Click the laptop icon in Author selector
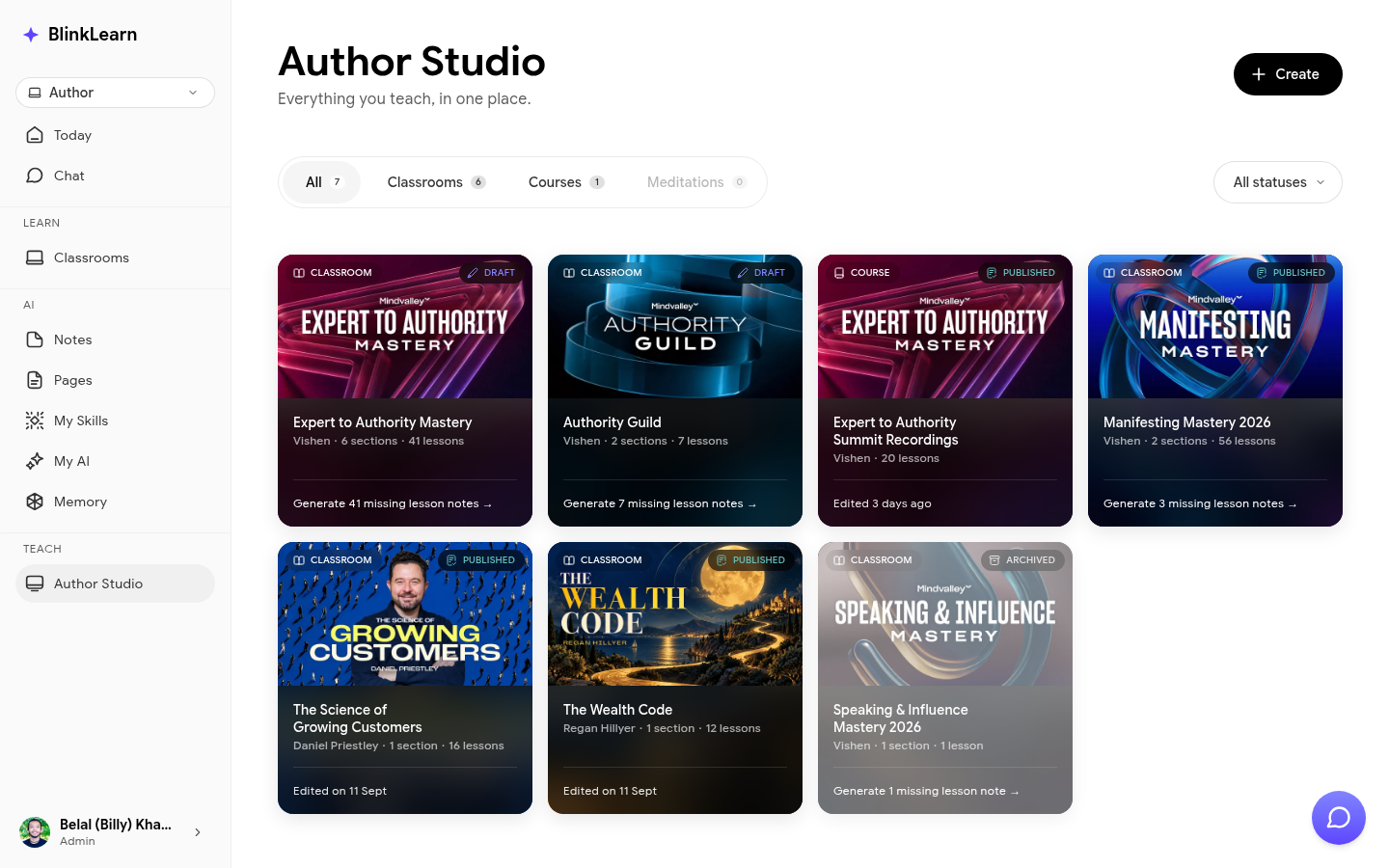1389x868 pixels. click(x=35, y=93)
